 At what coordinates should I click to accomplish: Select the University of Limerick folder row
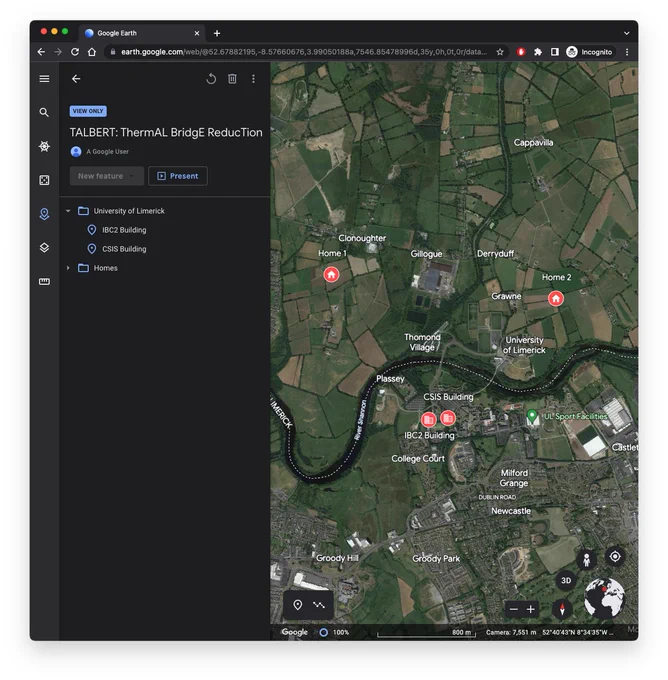[x=165, y=211]
